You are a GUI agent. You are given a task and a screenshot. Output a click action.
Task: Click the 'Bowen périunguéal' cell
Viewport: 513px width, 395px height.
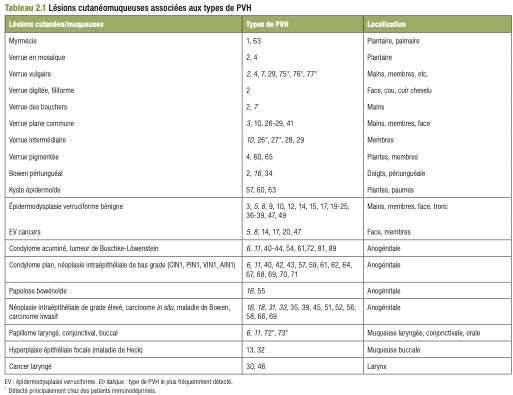click(36, 173)
